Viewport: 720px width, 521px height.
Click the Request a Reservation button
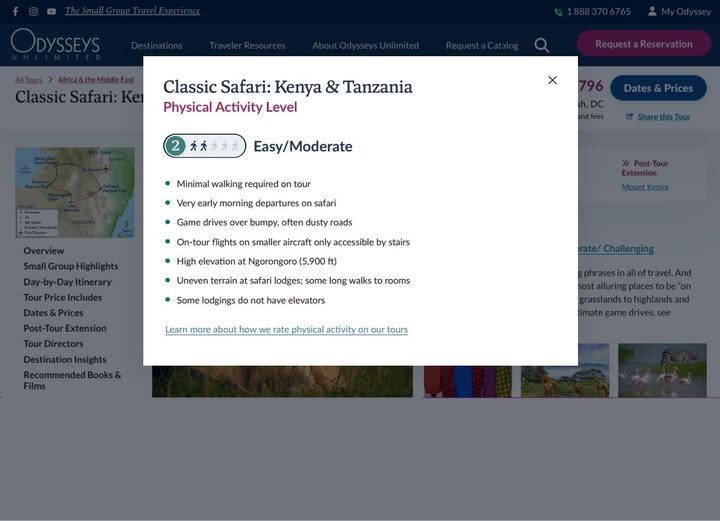coord(644,44)
